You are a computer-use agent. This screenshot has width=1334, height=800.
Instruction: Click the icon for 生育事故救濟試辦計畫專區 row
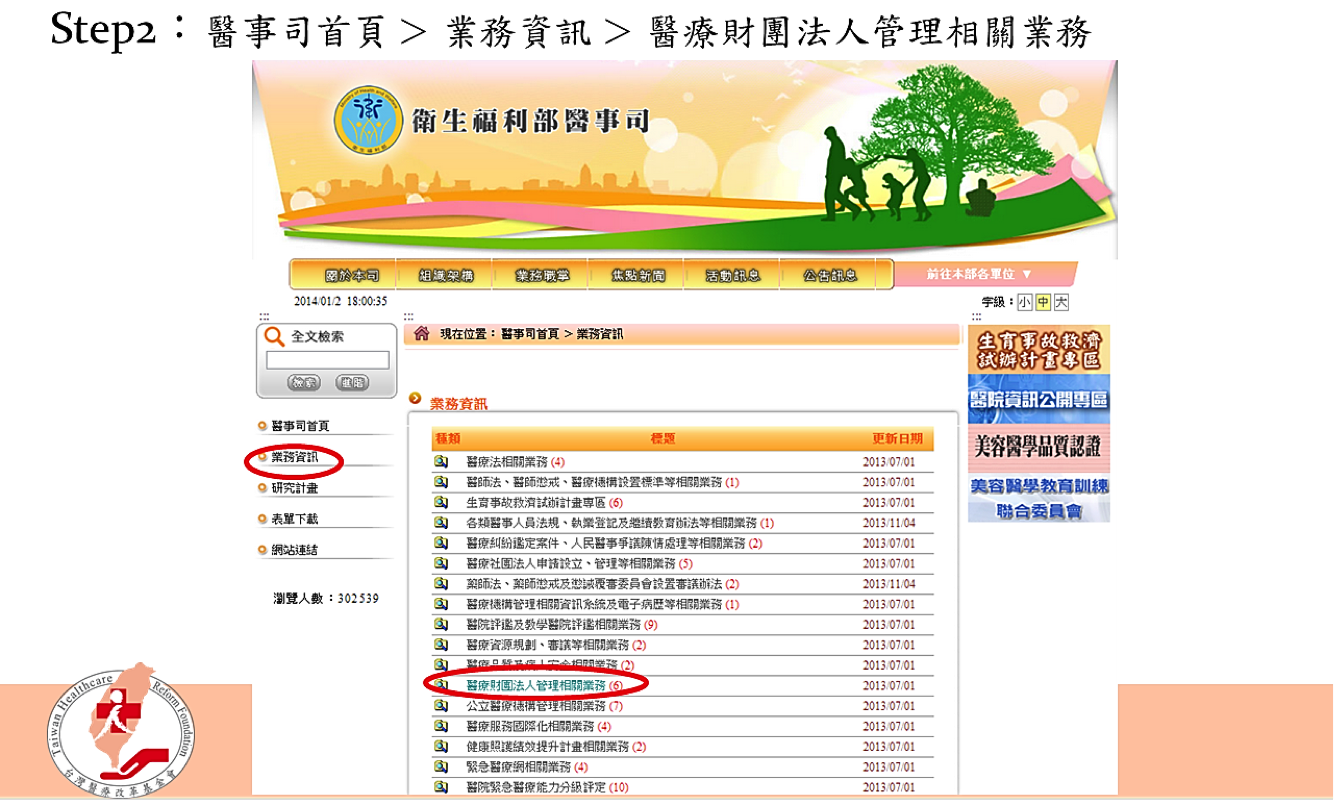tap(441, 502)
